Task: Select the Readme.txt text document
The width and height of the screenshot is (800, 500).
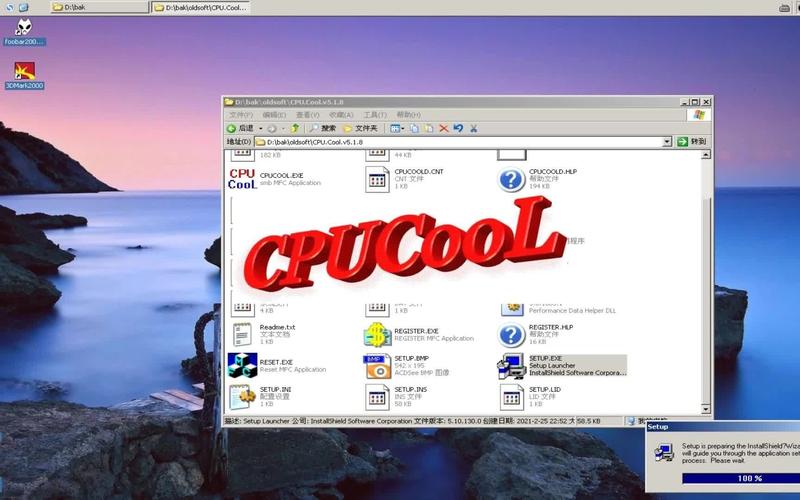Action: click(x=264, y=334)
